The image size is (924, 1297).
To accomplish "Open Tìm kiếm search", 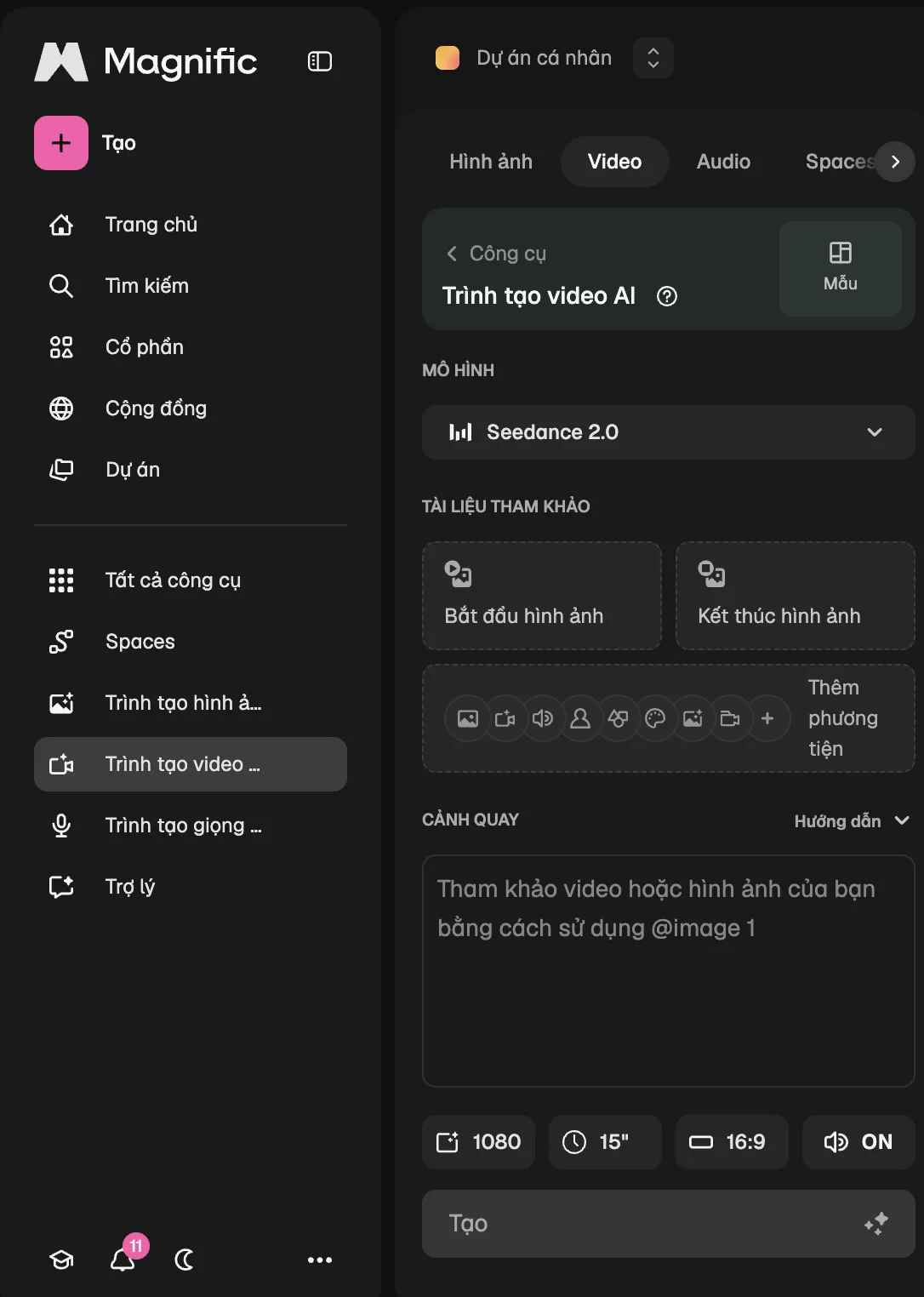I will pos(191,286).
